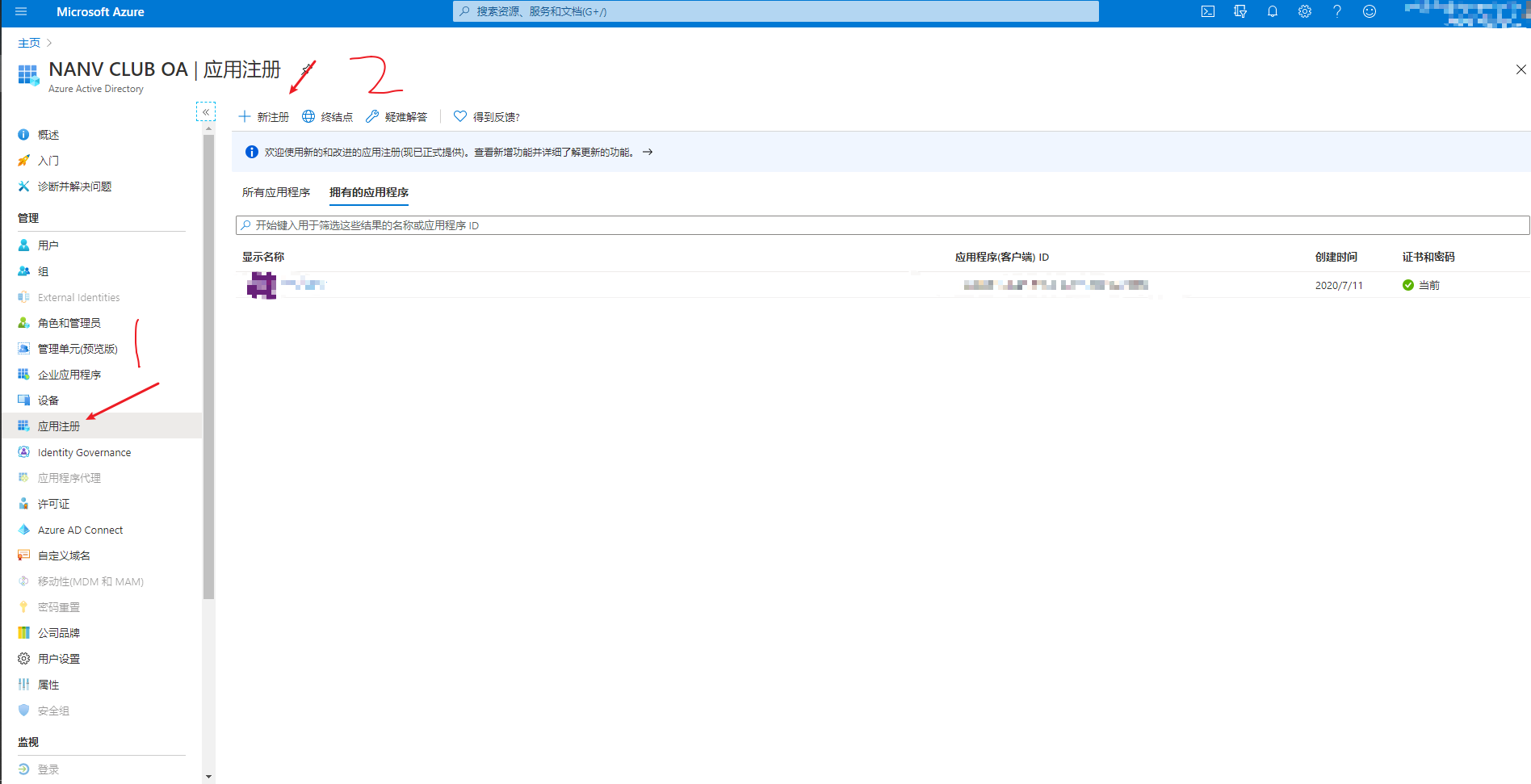
Task: Focus the application name or ID filter box
Action: 883,225
